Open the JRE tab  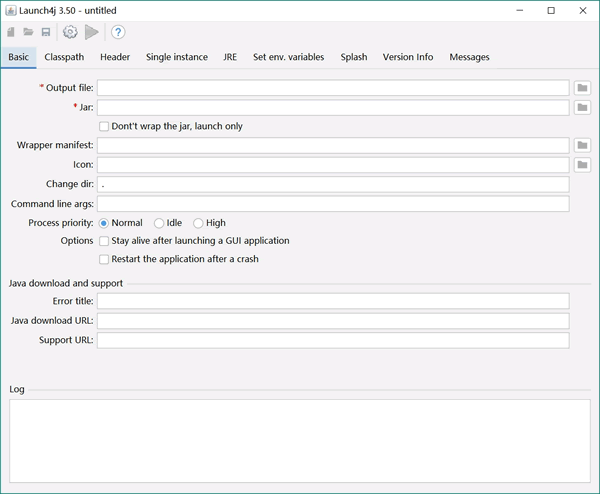(x=229, y=57)
